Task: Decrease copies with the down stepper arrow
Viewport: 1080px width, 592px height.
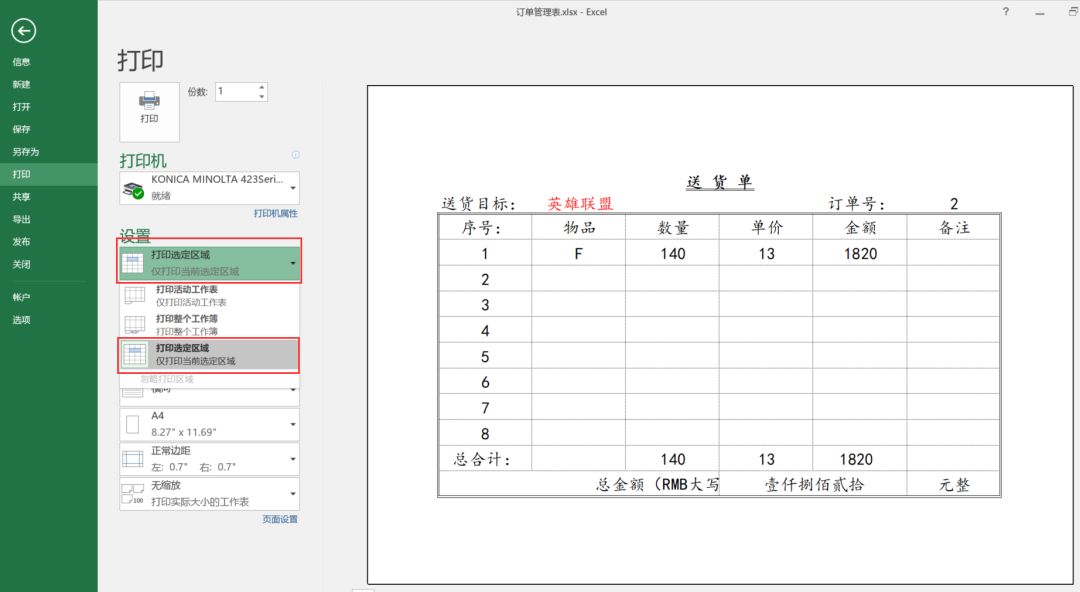Action: point(262,96)
